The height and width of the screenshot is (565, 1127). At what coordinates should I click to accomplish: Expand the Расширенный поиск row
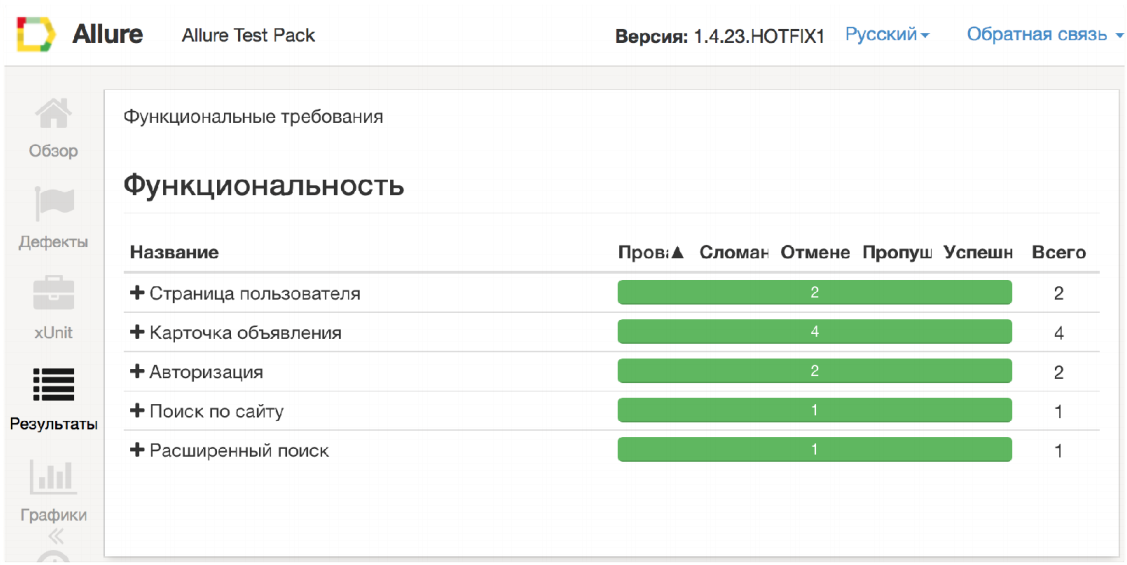coord(138,450)
